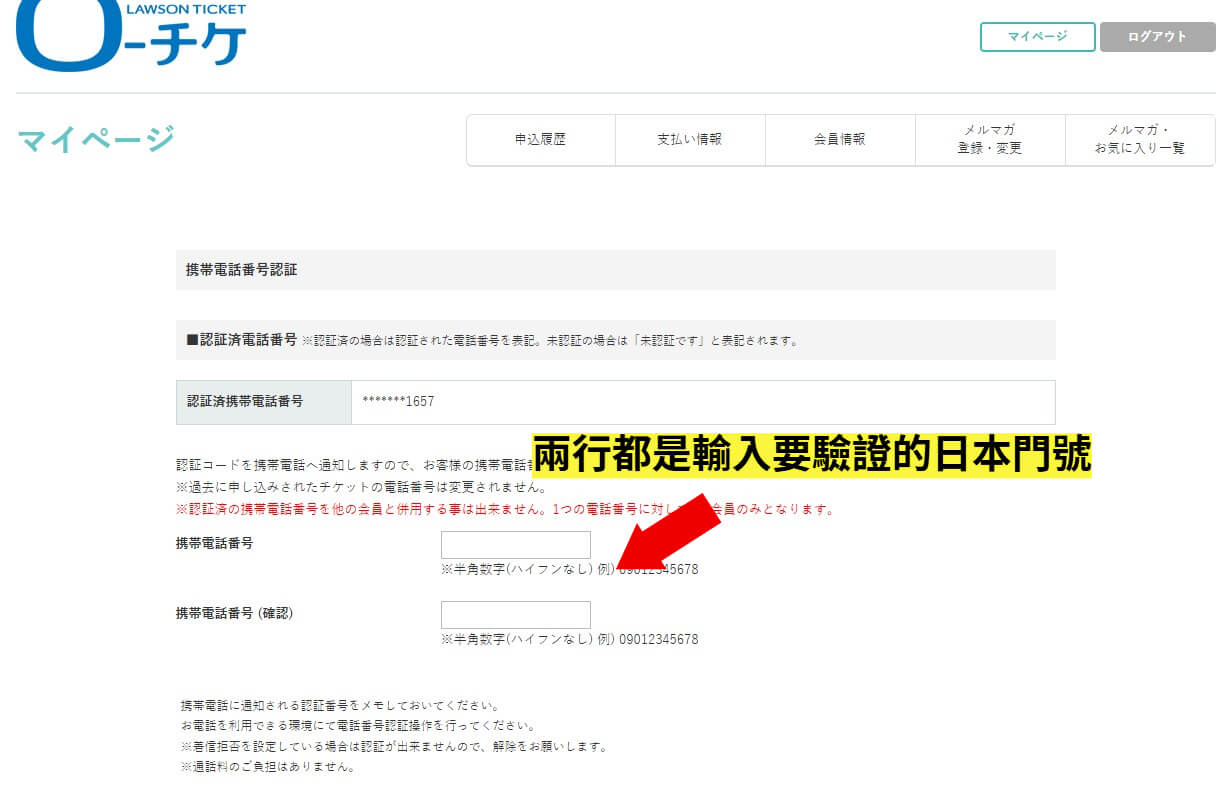The width and height of the screenshot is (1218, 794).
Task: Click the 通話料のご負担はありません note
Action: 267,767
